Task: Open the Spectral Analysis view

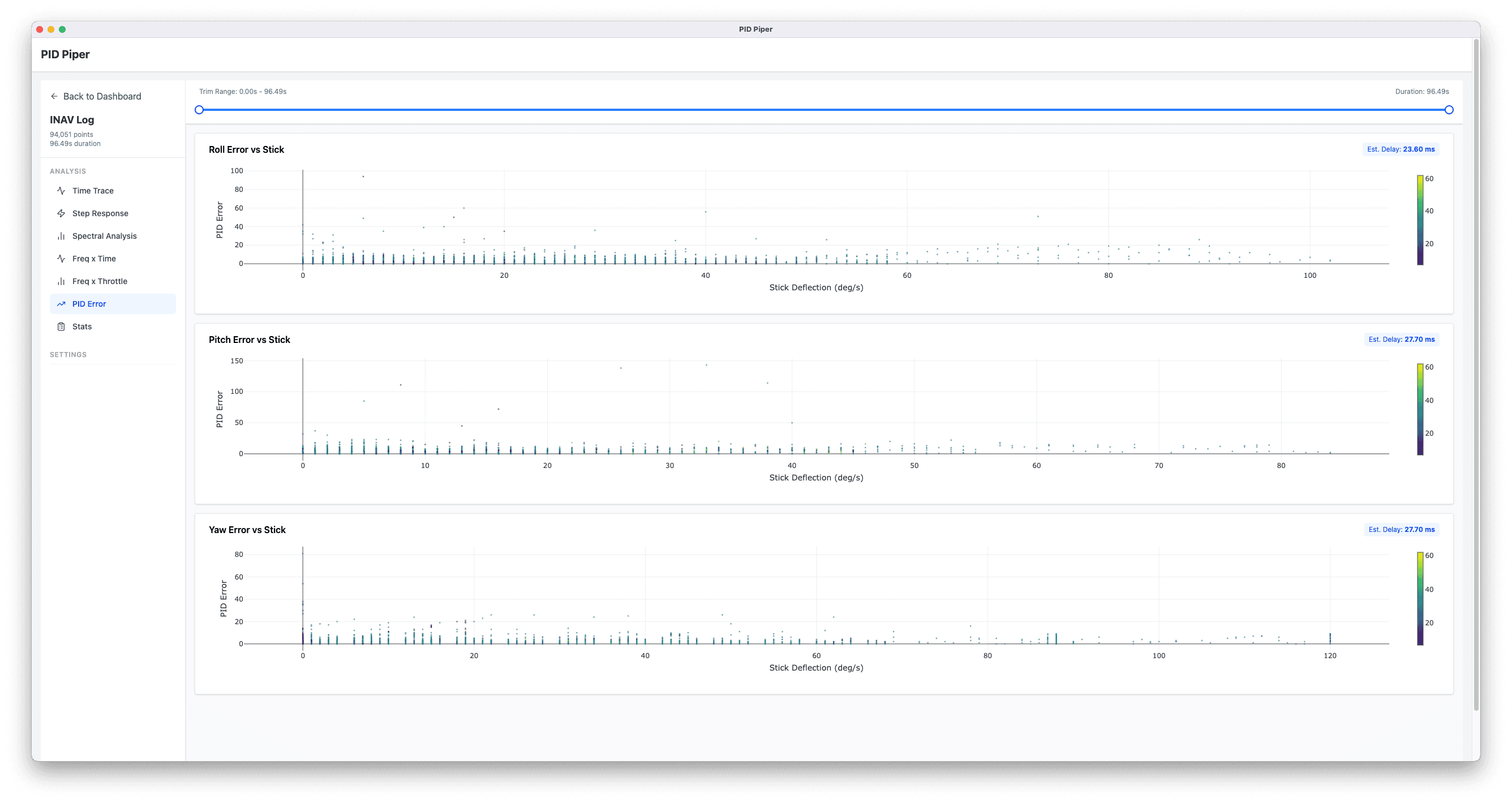Action: pyautogui.click(x=104, y=236)
